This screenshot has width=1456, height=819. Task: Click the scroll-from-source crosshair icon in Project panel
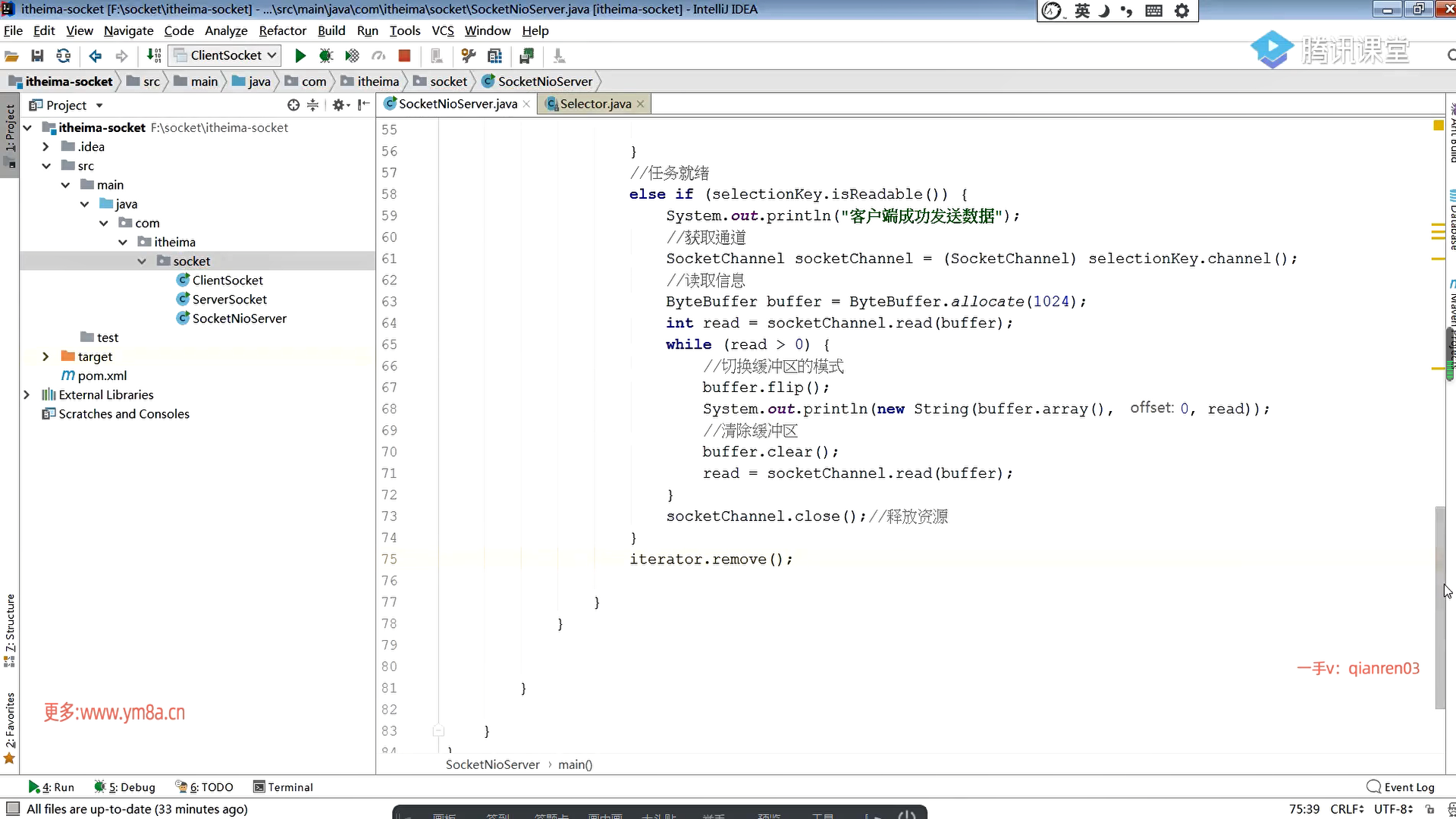[x=293, y=105]
